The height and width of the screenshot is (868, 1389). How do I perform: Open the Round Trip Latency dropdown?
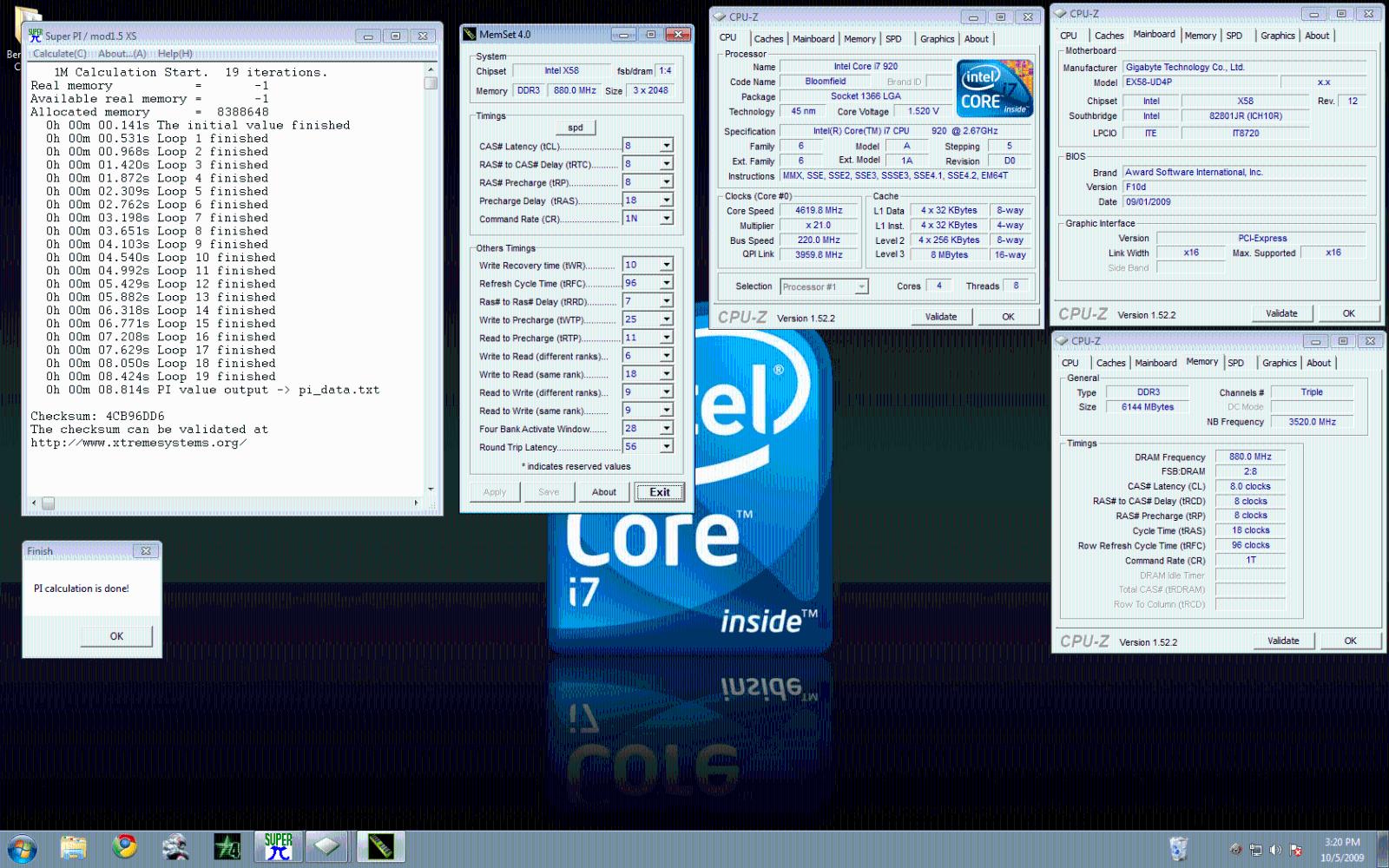tap(667, 446)
